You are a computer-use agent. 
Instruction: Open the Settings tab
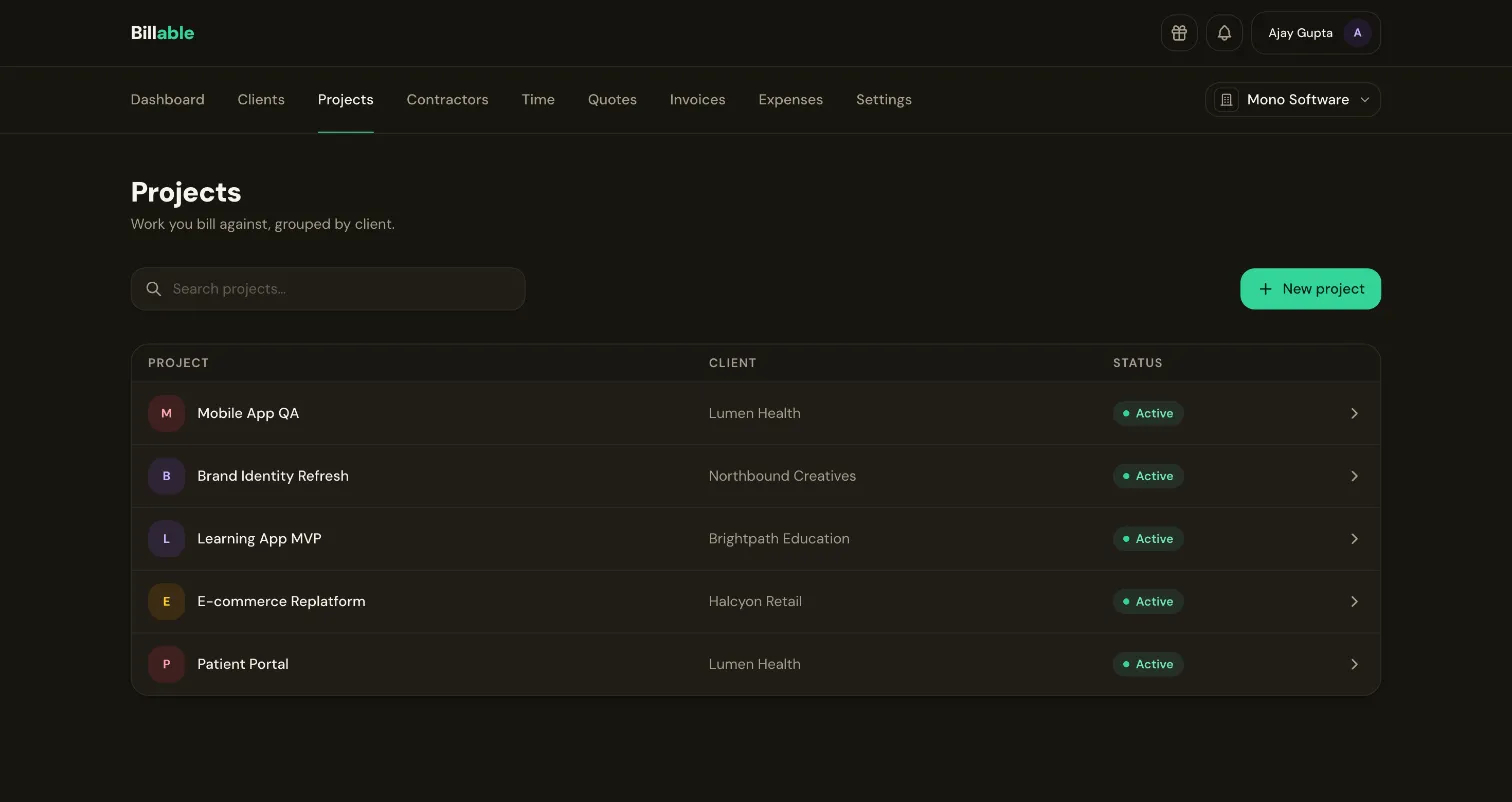click(884, 100)
